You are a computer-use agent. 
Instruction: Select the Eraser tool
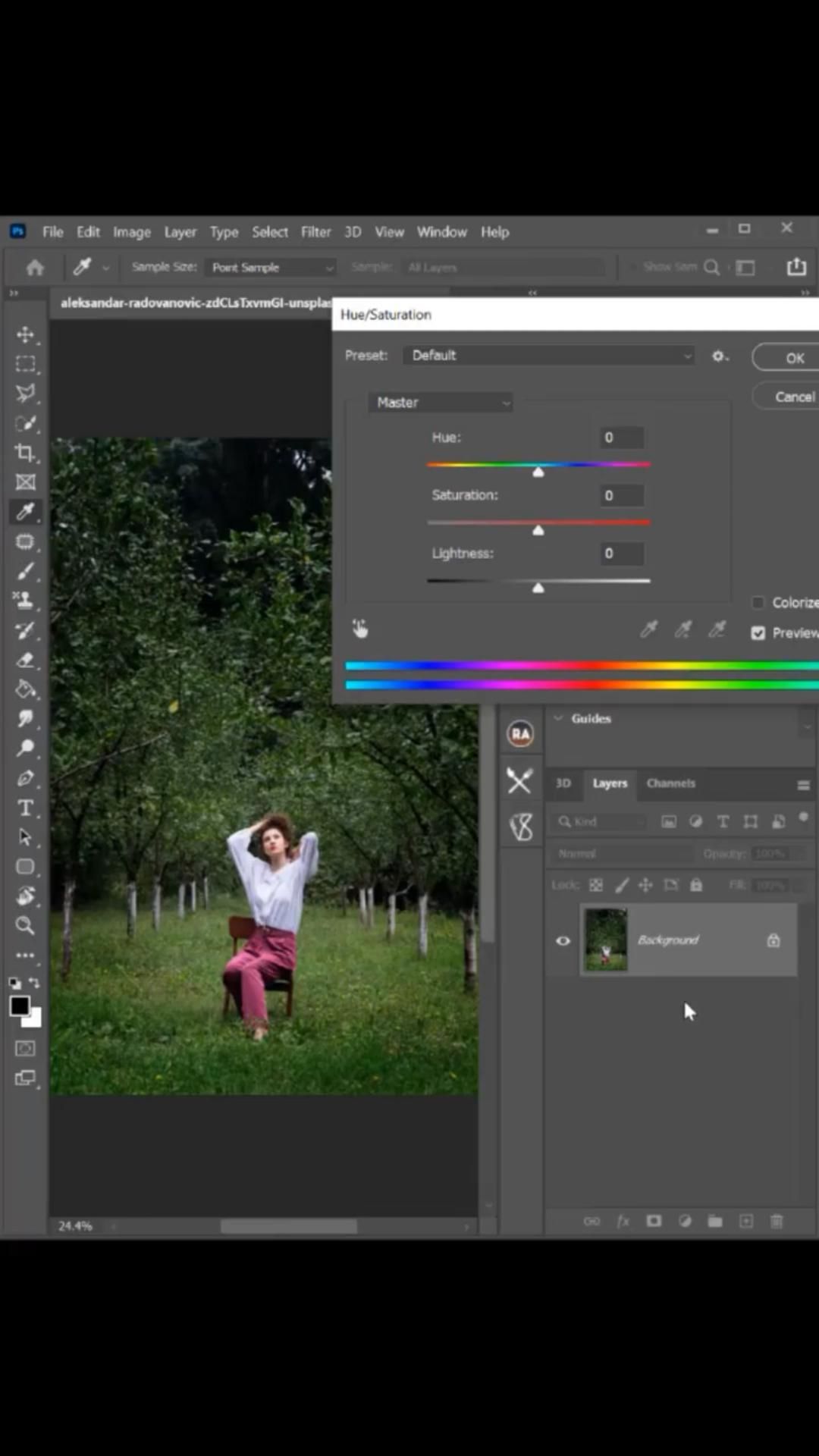[x=25, y=660]
